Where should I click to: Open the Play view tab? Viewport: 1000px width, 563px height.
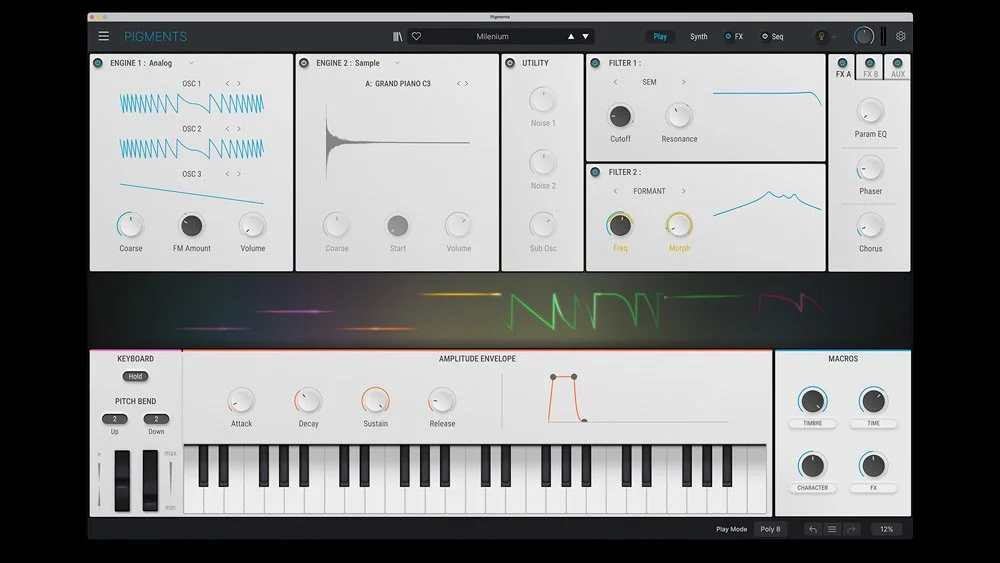click(660, 36)
